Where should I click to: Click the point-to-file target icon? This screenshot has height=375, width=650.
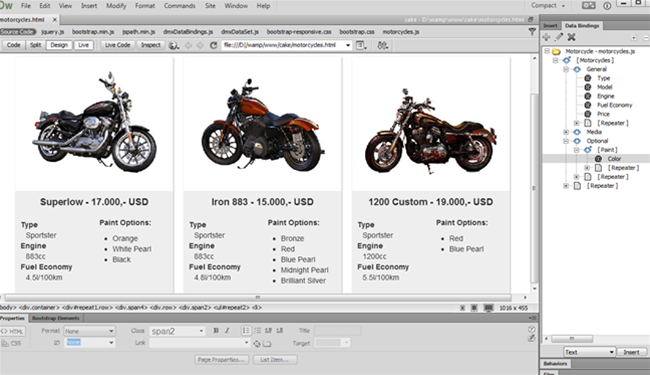click(x=257, y=343)
